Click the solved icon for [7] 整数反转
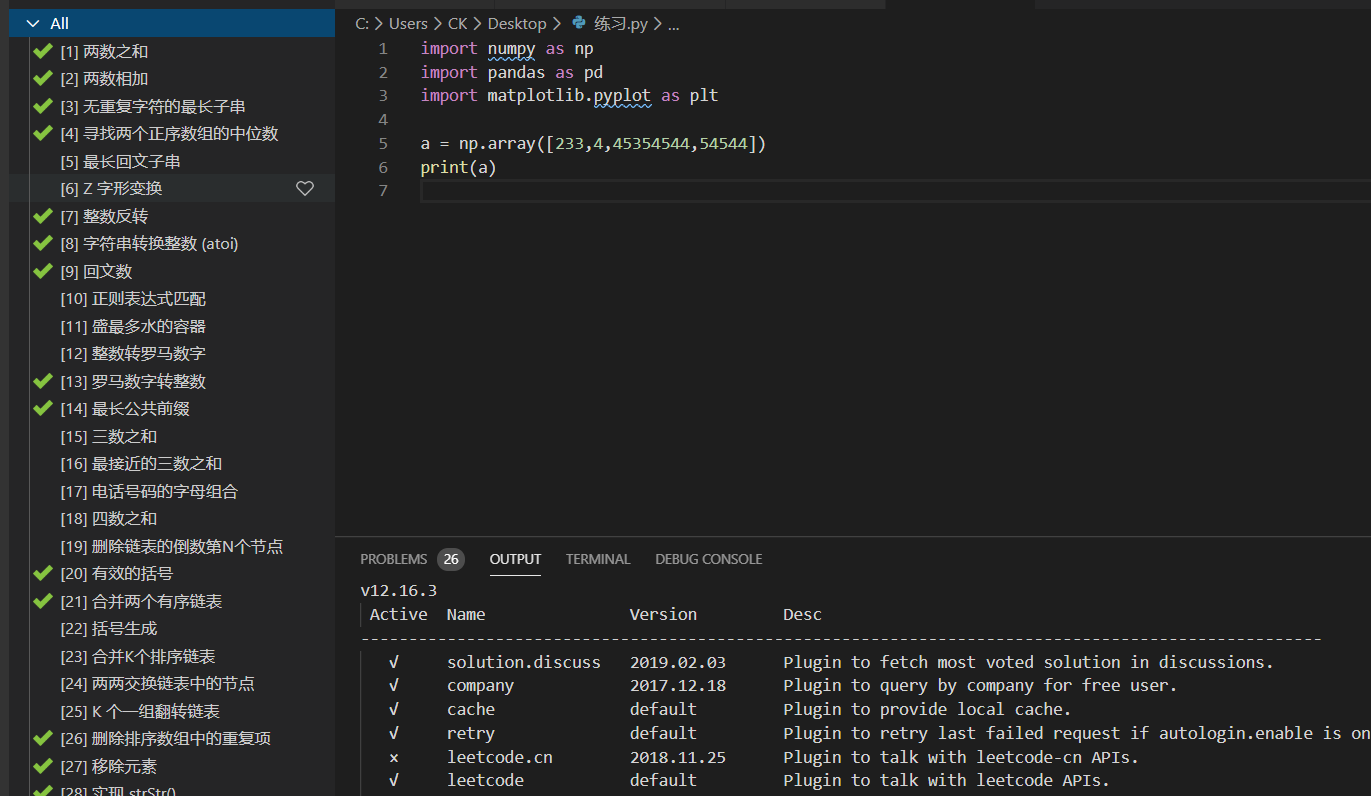Screen dimensions: 1371x796 [x=43, y=215]
